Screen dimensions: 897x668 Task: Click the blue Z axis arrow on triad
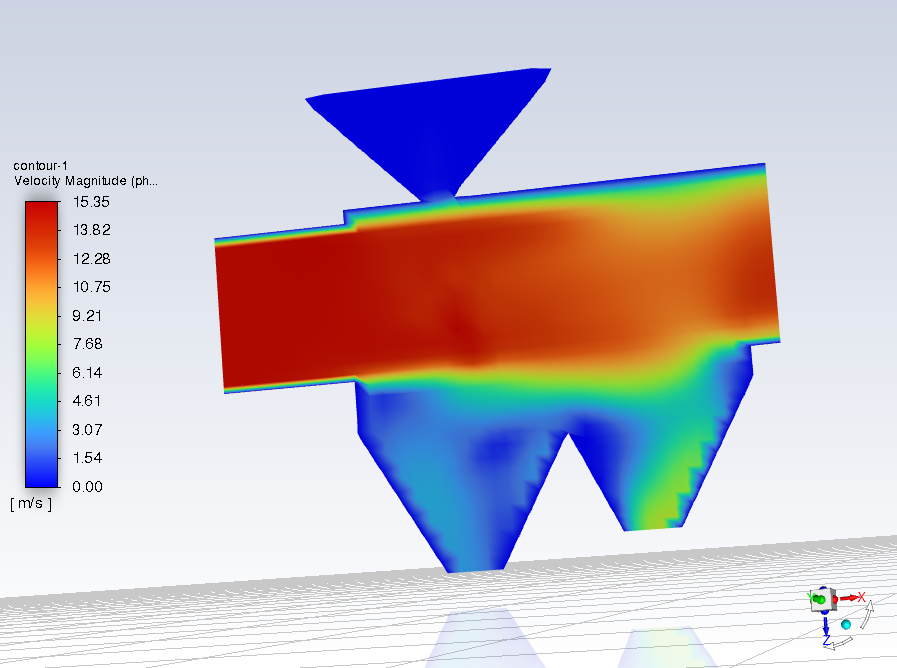[x=827, y=628]
